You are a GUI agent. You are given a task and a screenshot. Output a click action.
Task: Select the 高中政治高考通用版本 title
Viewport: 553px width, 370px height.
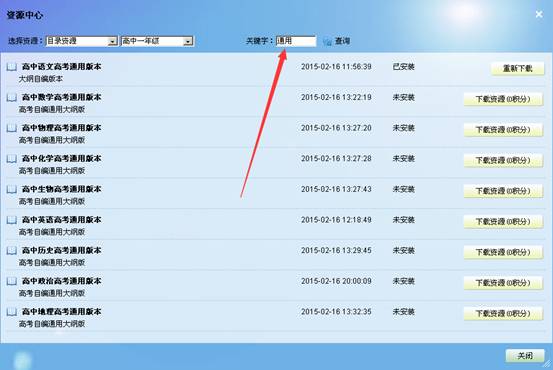pos(61,281)
